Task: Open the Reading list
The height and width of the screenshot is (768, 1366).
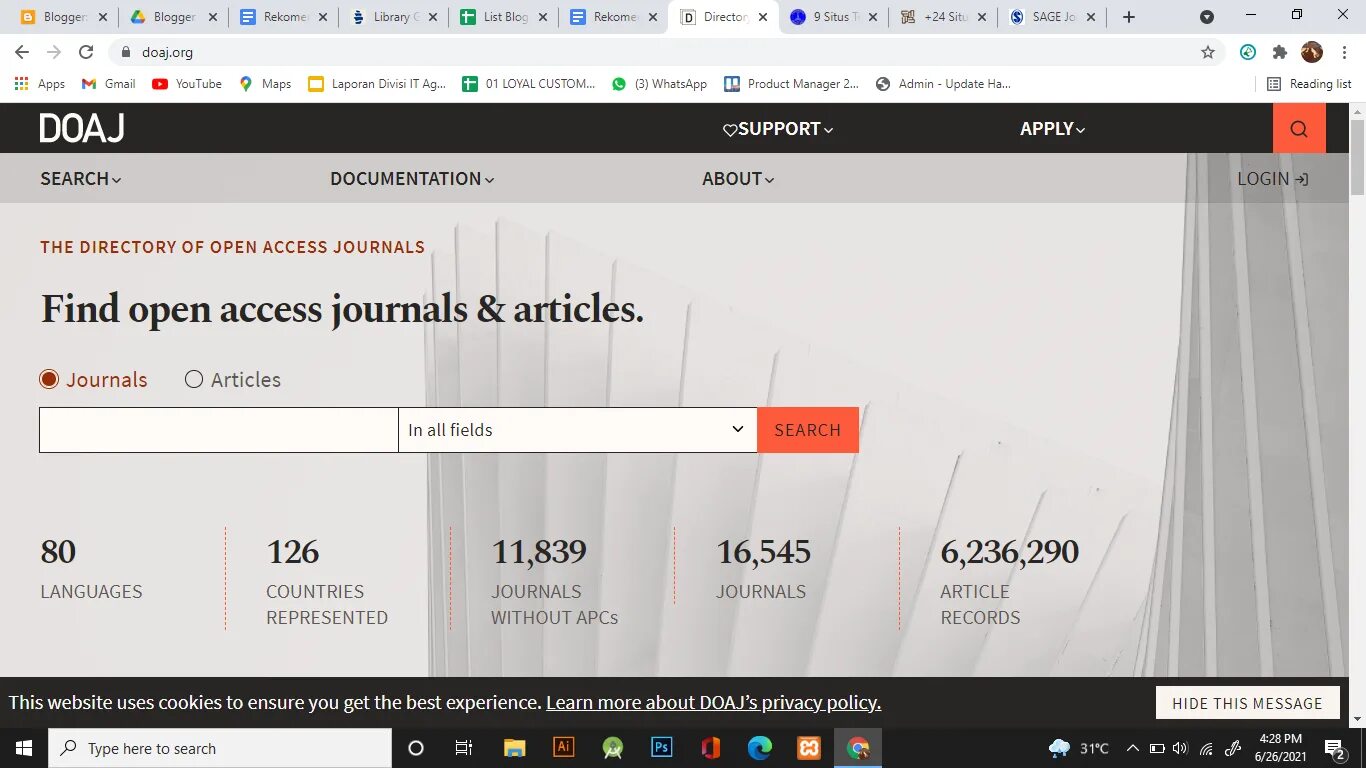Action: point(1309,84)
